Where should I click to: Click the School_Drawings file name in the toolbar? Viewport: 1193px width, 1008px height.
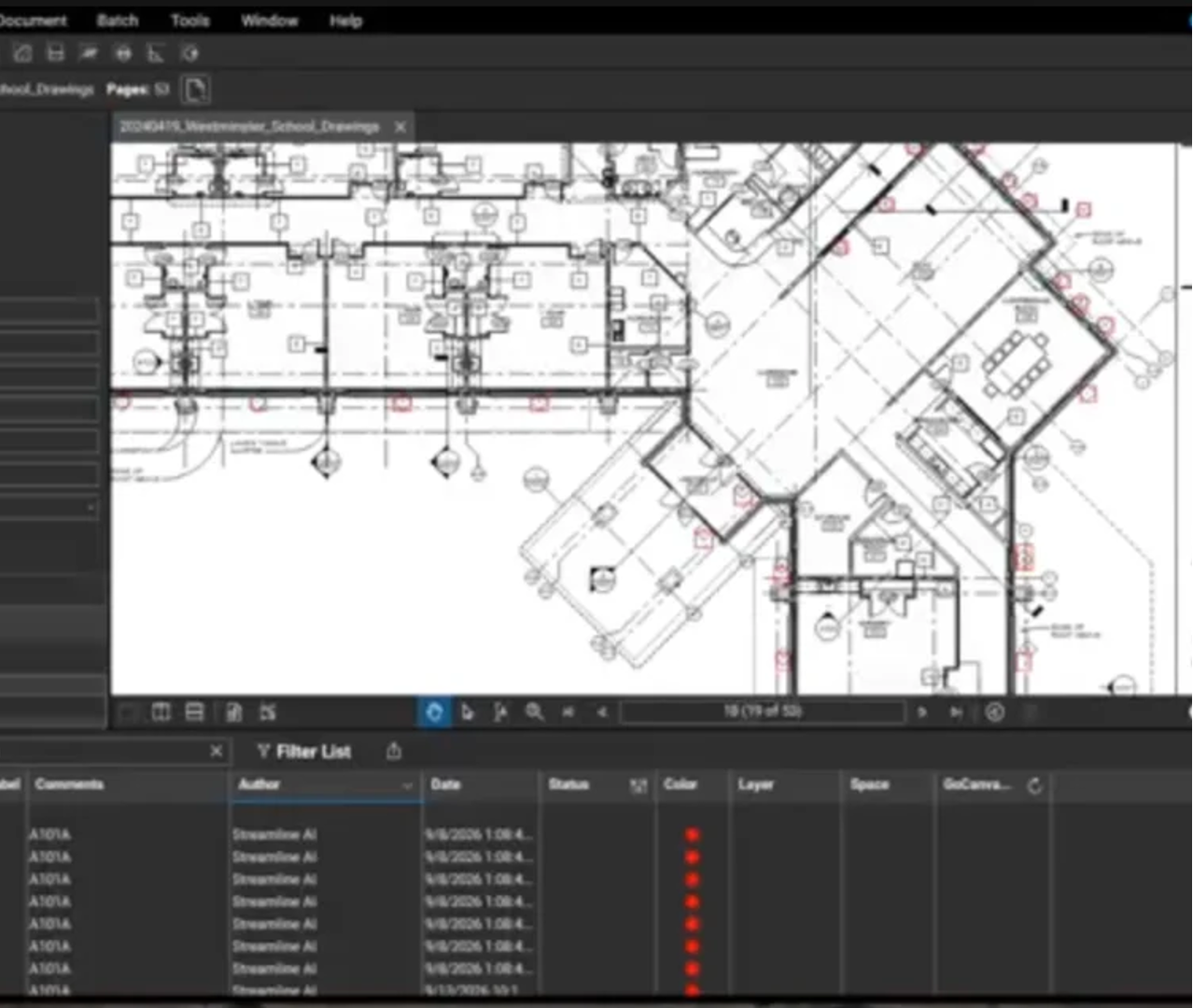[47, 90]
